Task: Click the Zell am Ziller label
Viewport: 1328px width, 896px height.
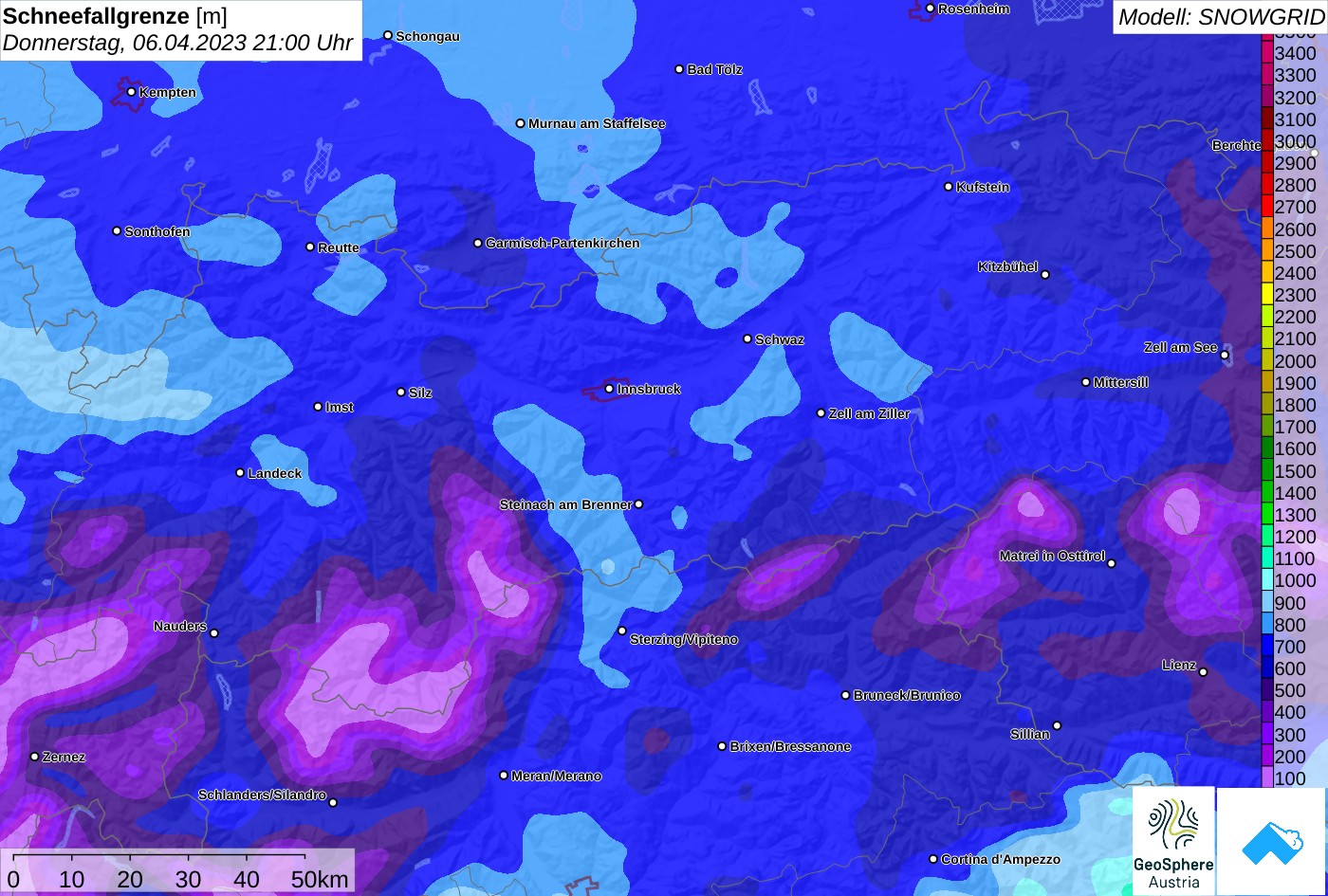Action: 869,414
